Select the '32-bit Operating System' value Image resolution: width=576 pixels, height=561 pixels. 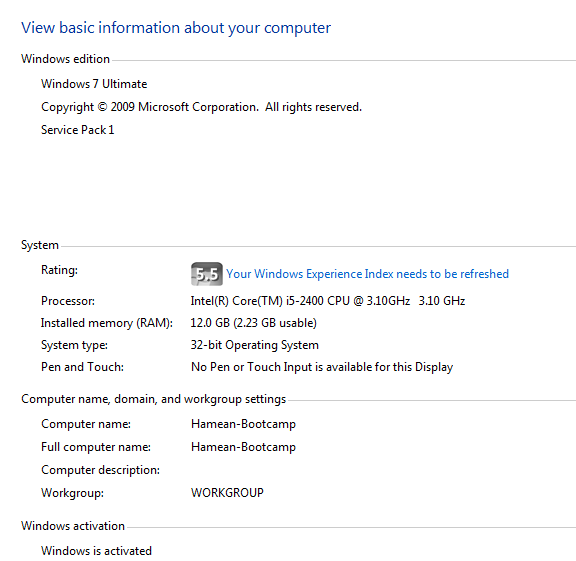[255, 345]
